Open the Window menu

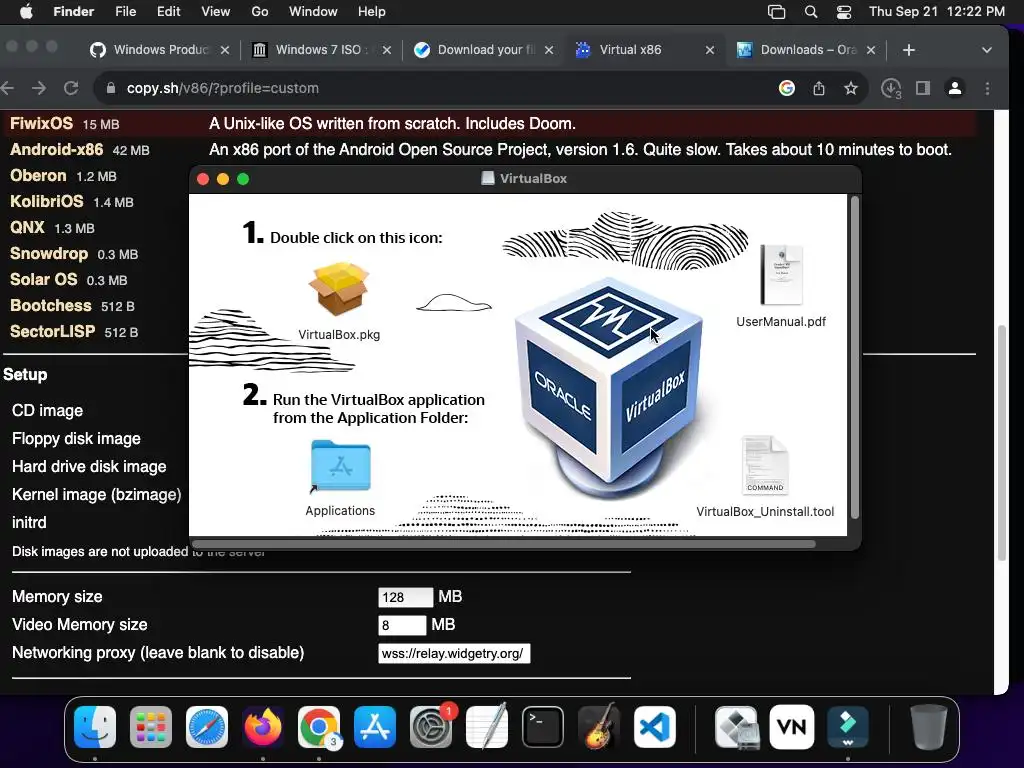(x=313, y=12)
